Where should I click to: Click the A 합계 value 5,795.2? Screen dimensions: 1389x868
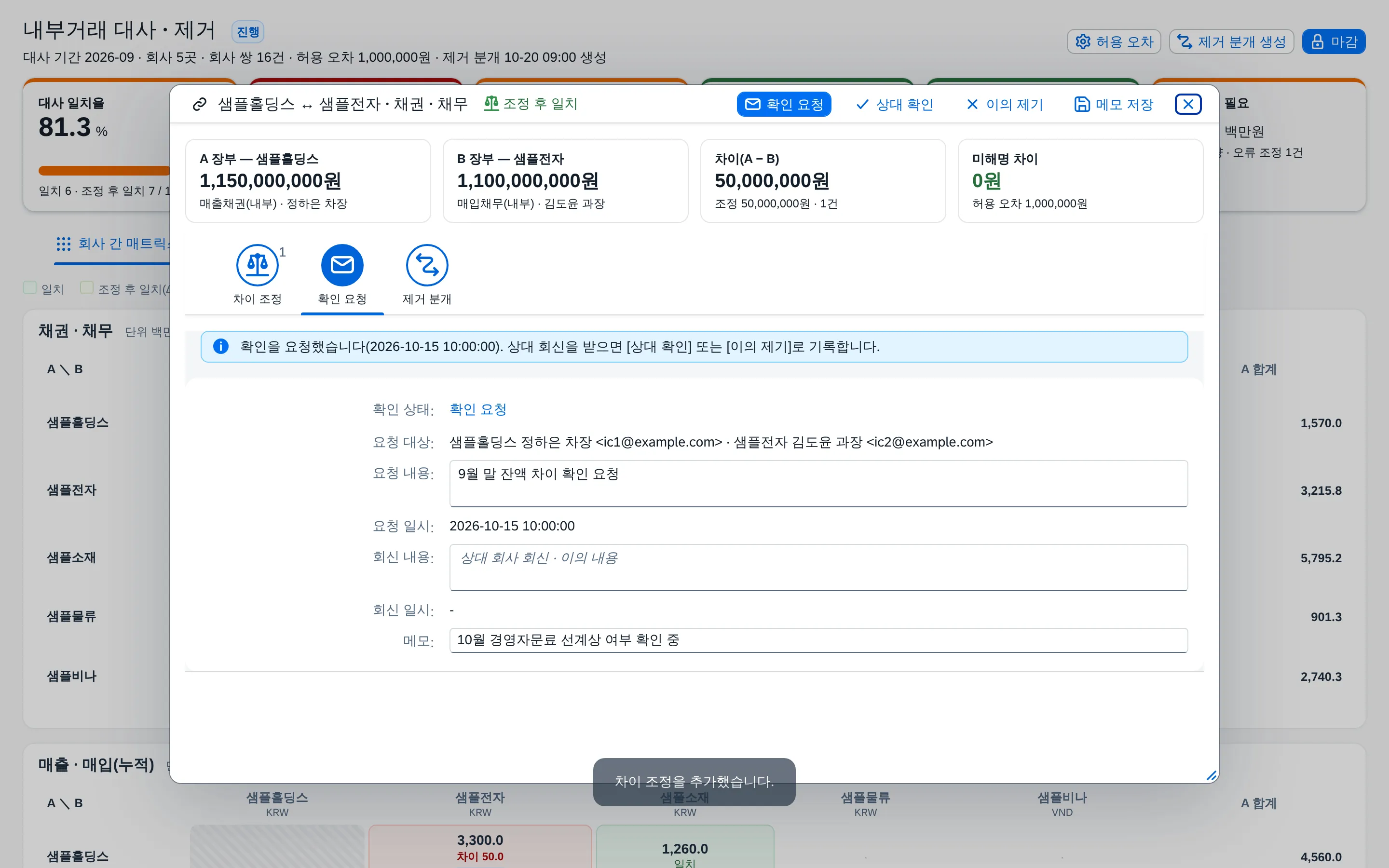click(1321, 558)
